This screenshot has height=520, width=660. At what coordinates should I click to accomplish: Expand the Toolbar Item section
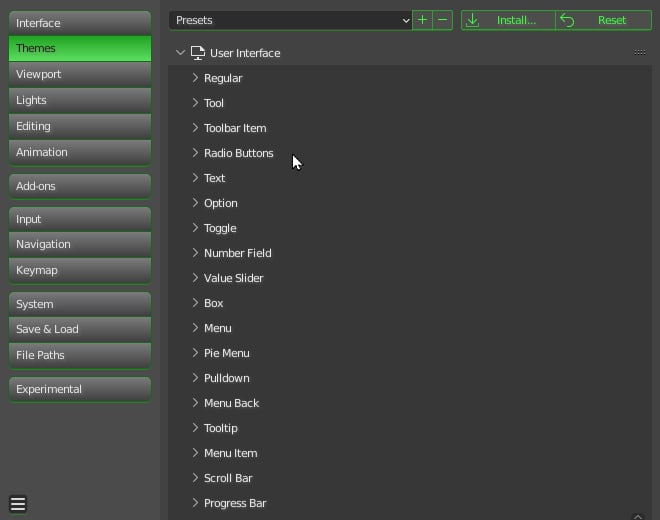click(x=195, y=128)
